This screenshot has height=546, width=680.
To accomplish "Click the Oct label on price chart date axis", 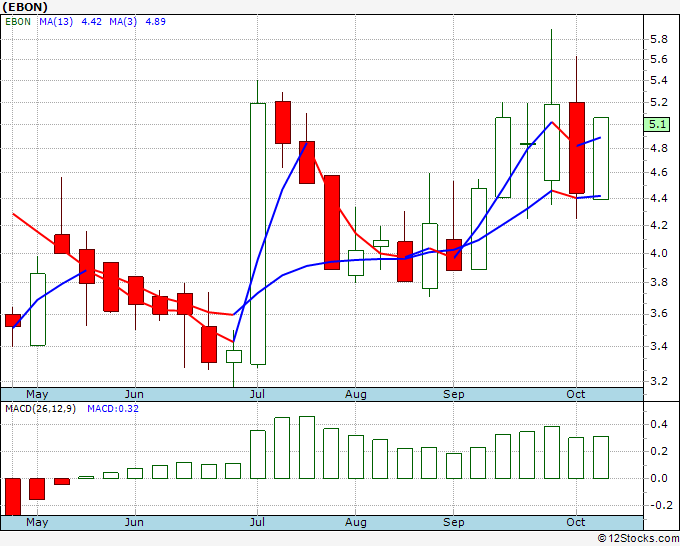I will coord(576,394).
